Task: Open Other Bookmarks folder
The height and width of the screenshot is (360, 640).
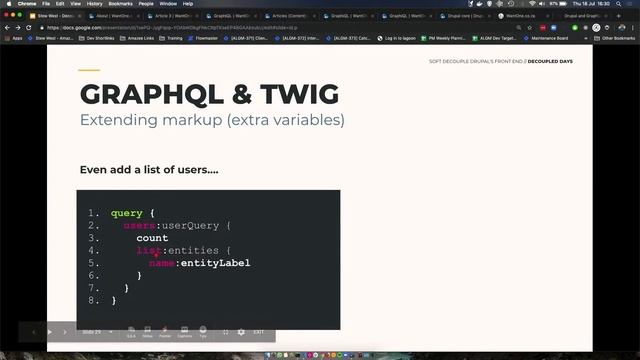Action: coord(615,38)
